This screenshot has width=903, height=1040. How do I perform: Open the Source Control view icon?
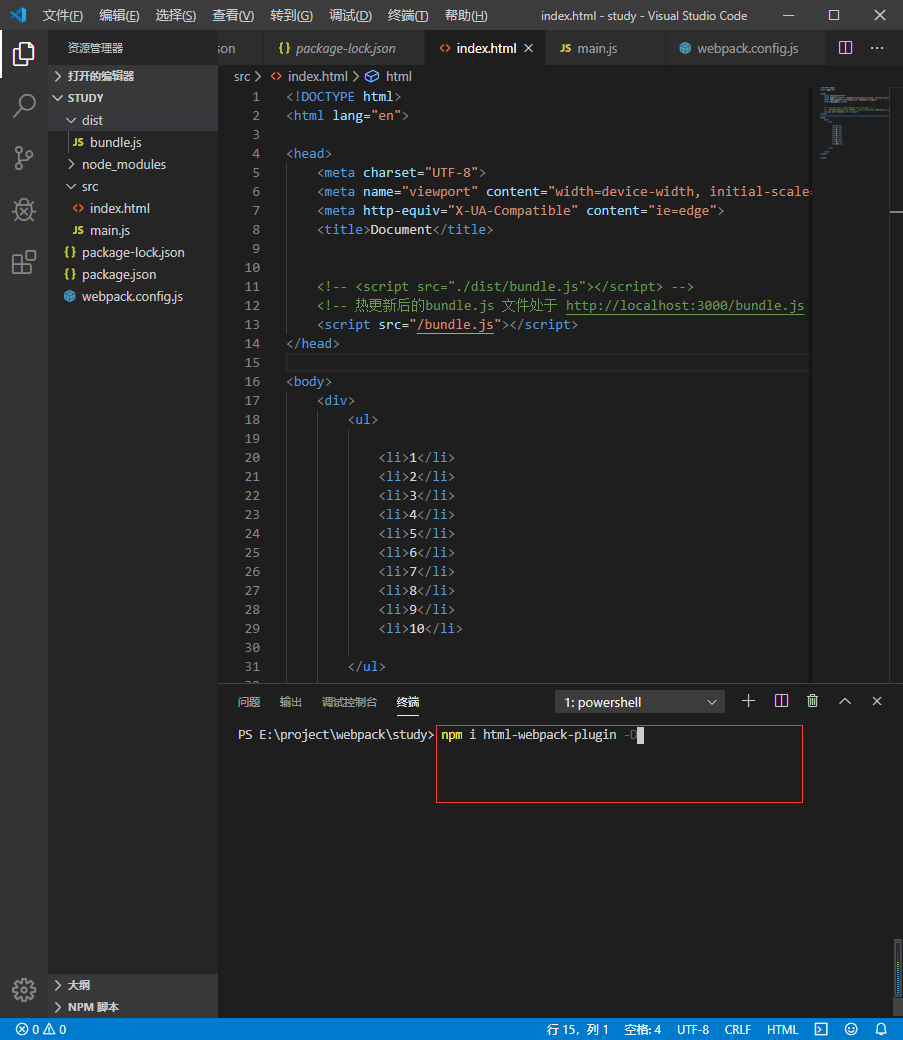(24, 158)
